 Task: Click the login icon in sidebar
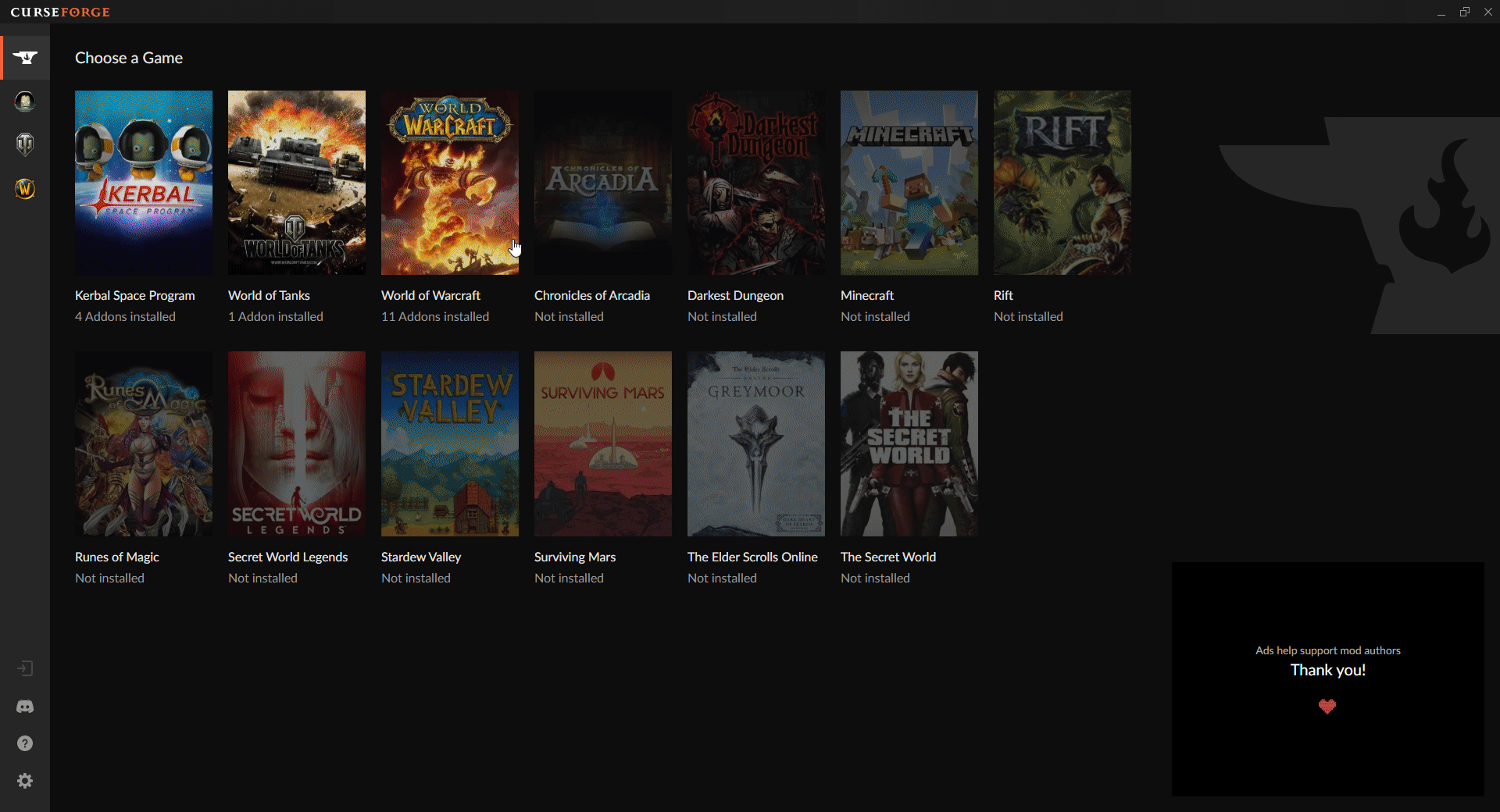coord(25,668)
